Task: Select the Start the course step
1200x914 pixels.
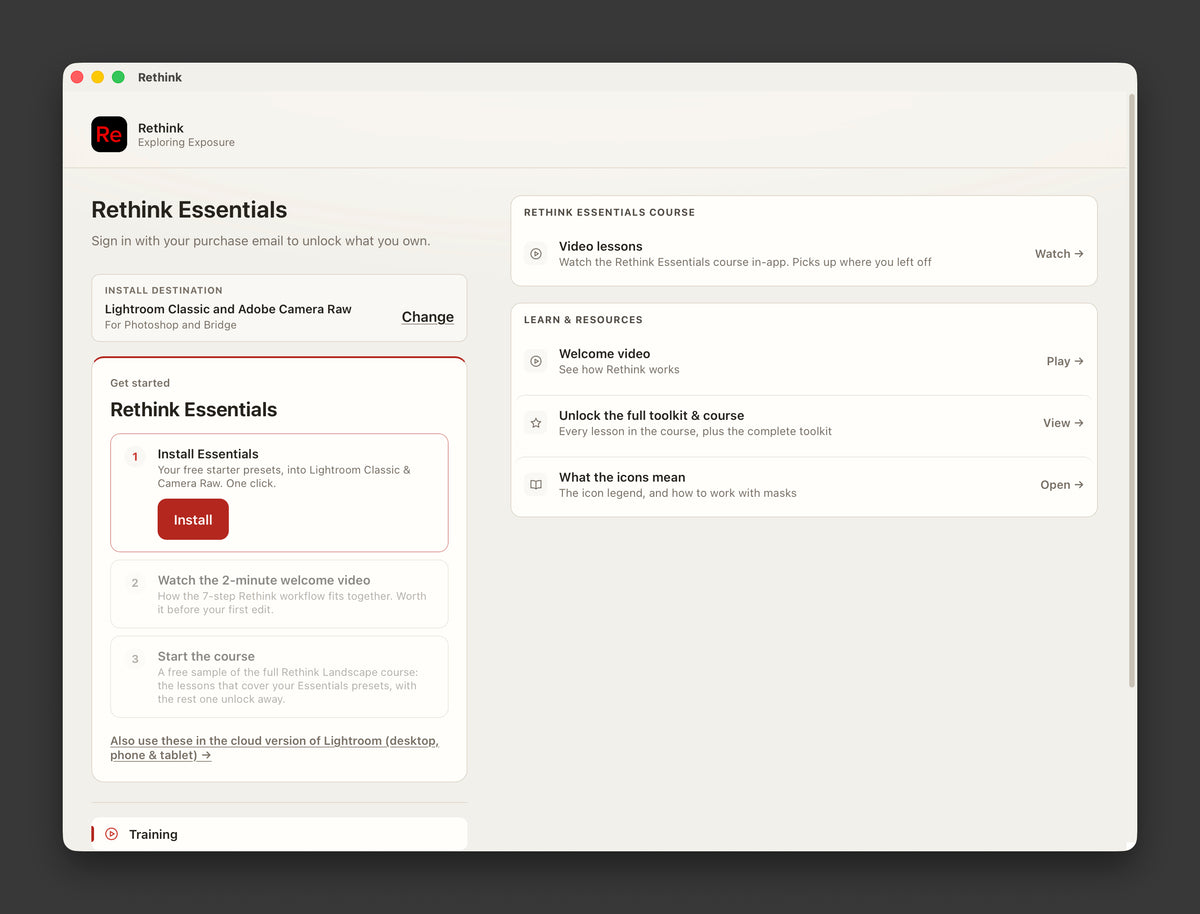Action: 279,677
